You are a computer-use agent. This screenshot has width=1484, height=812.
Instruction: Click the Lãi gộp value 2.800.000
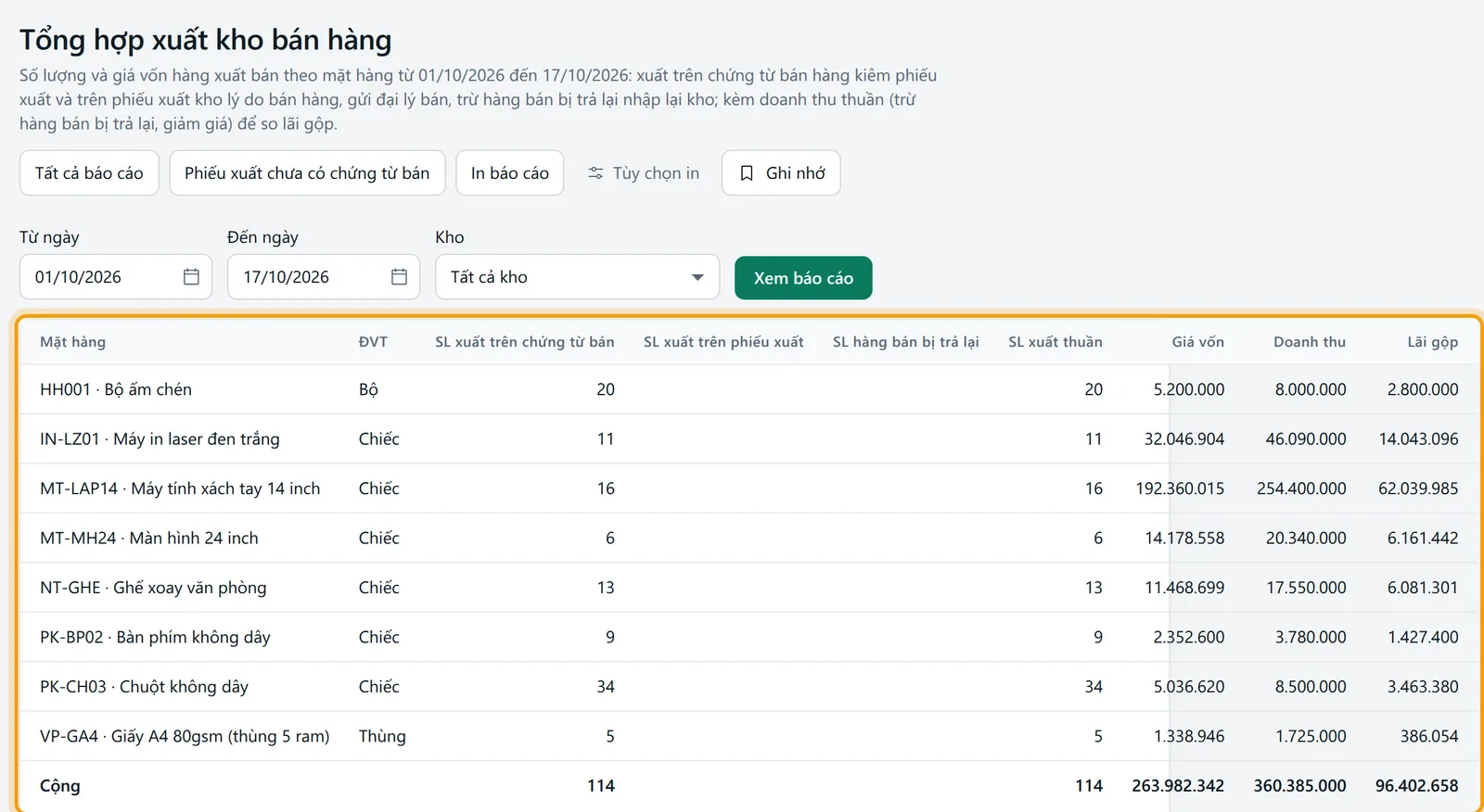pos(1423,389)
